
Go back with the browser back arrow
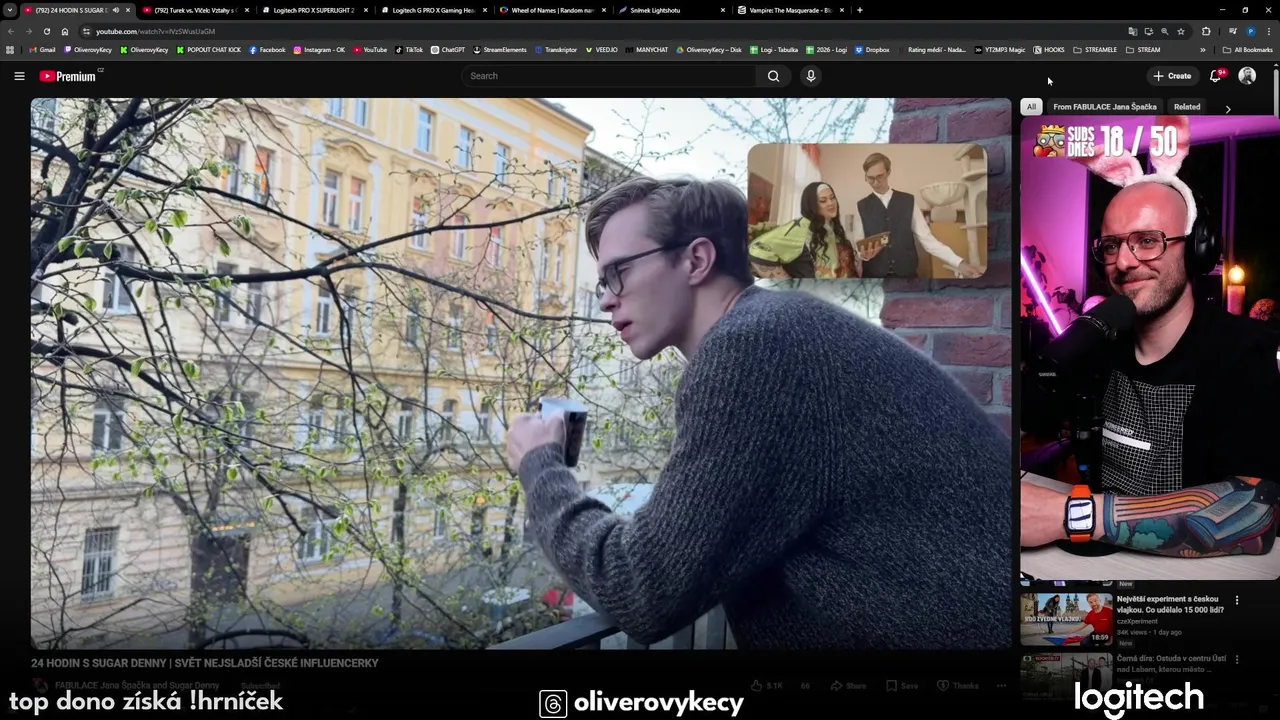pos(11,31)
